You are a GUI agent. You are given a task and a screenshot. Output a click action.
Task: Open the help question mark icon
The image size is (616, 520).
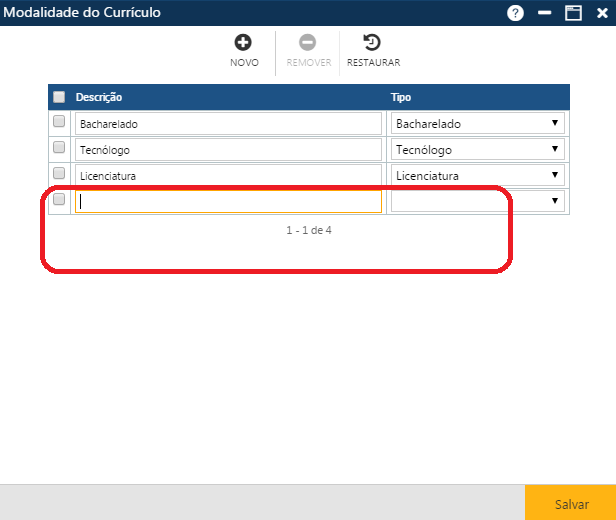[x=516, y=13]
